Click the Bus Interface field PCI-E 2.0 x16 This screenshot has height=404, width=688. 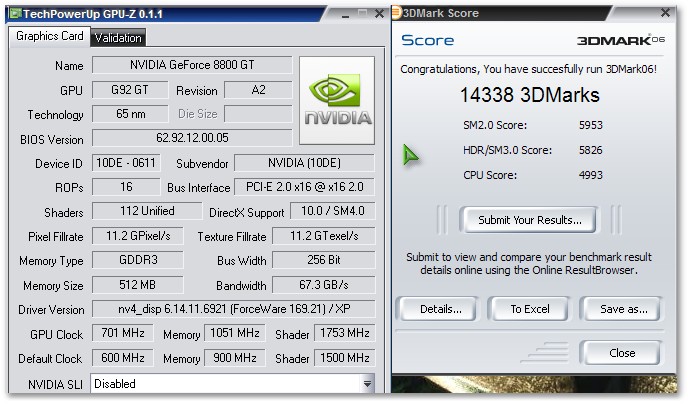[x=305, y=187]
